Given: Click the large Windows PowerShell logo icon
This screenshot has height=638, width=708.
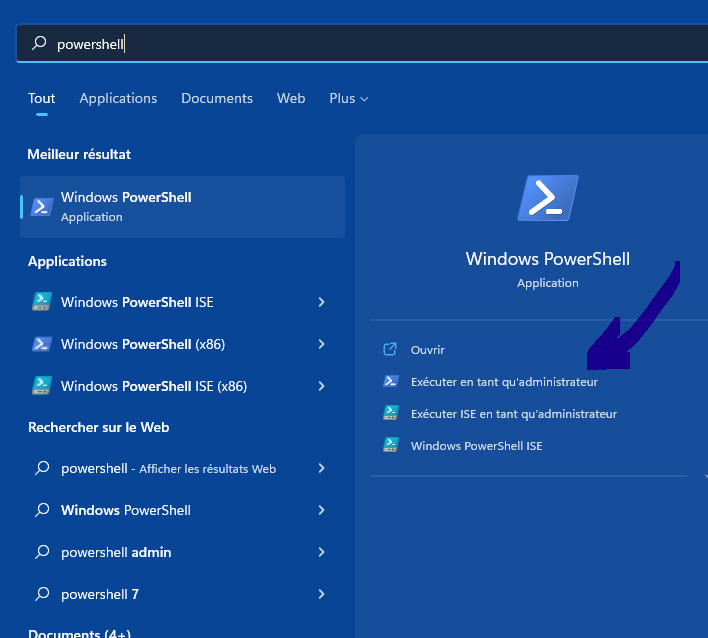Looking at the screenshot, I should point(547,198).
